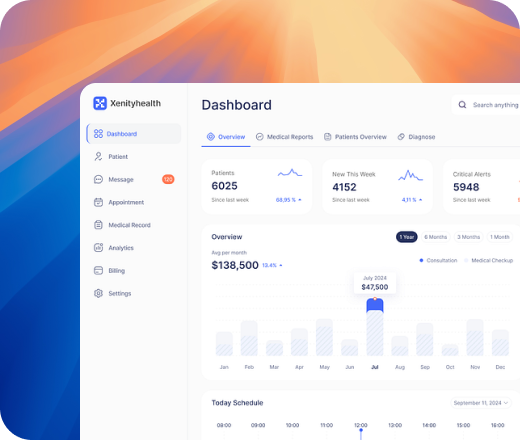Switch to the Patients Overview tab

click(x=355, y=137)
